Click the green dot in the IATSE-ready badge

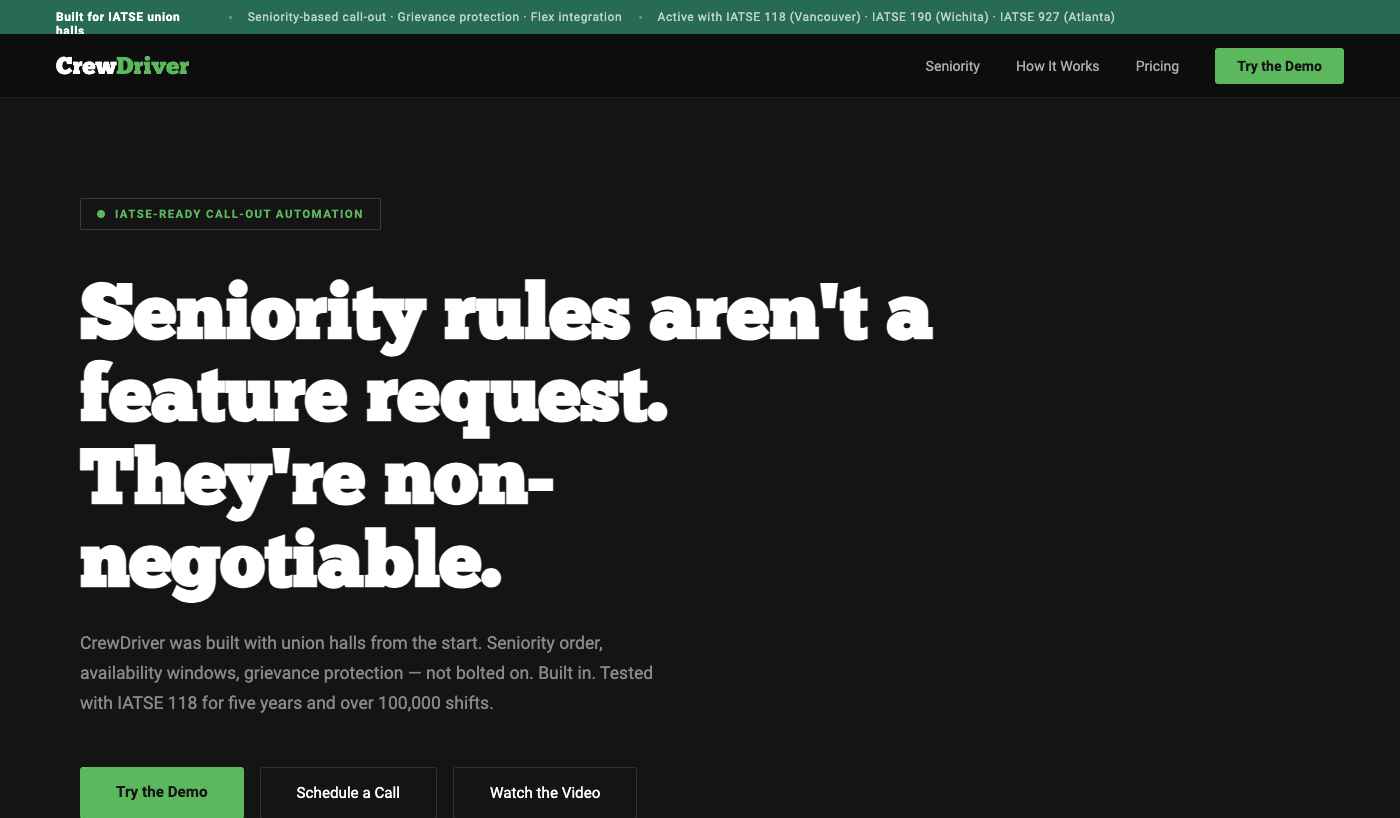tap(101, 214)
